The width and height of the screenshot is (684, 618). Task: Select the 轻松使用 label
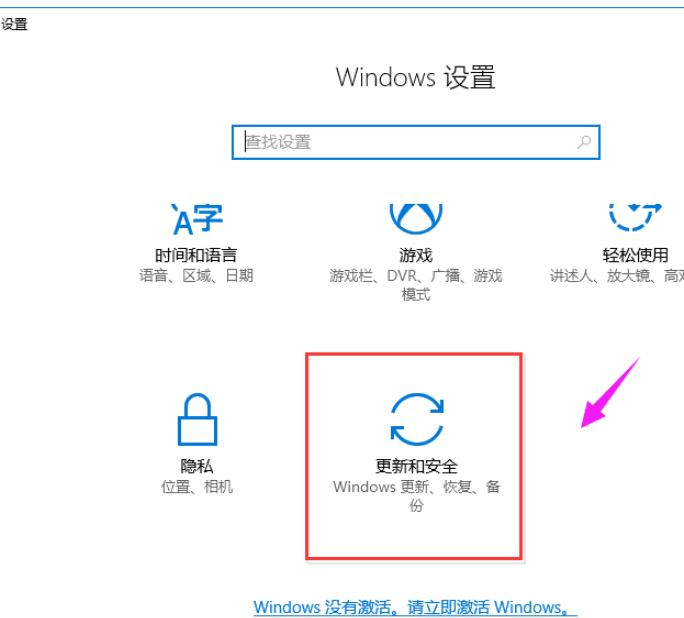pos(635,255)
